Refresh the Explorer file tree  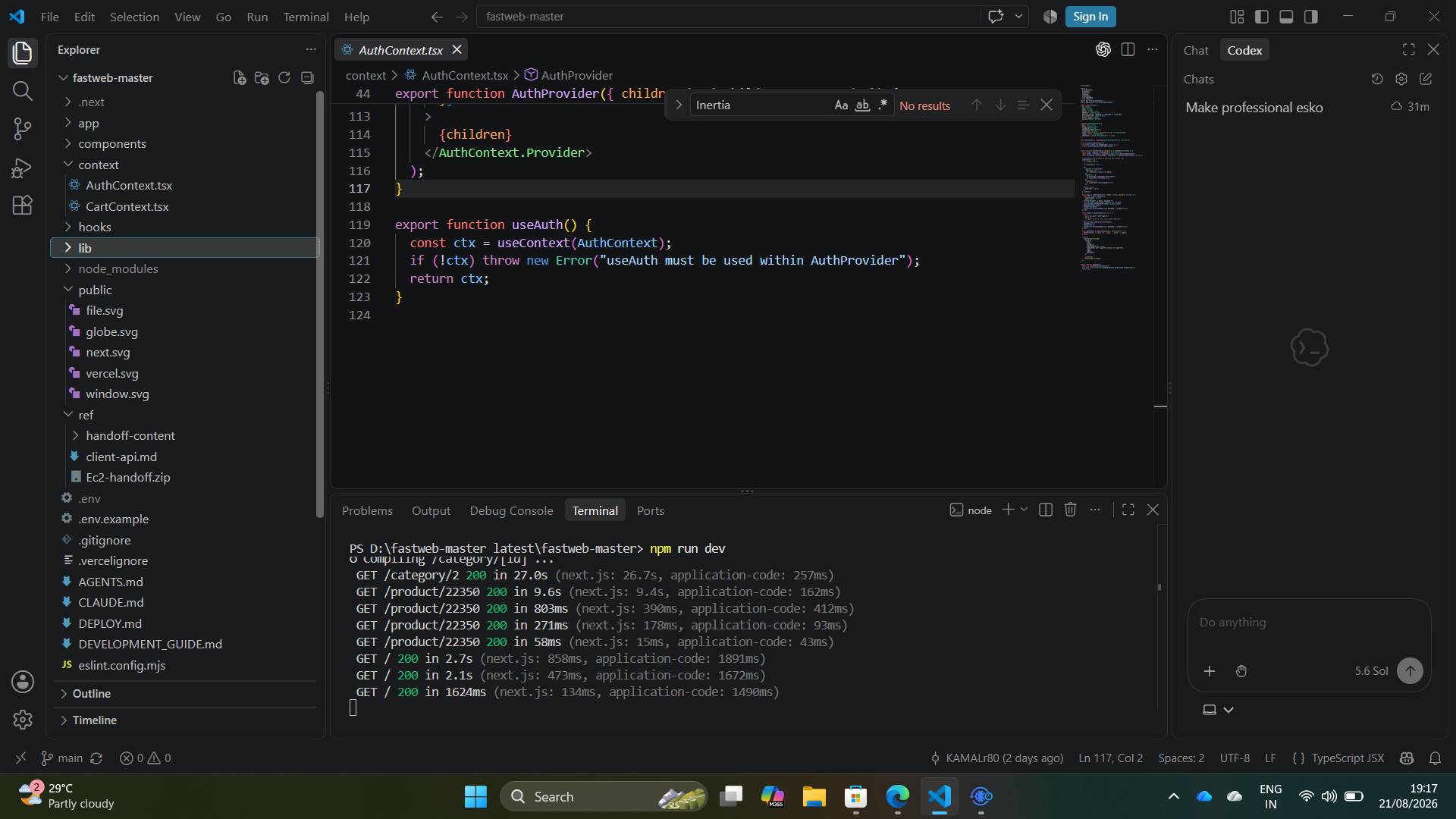click(x=284, y=77)
